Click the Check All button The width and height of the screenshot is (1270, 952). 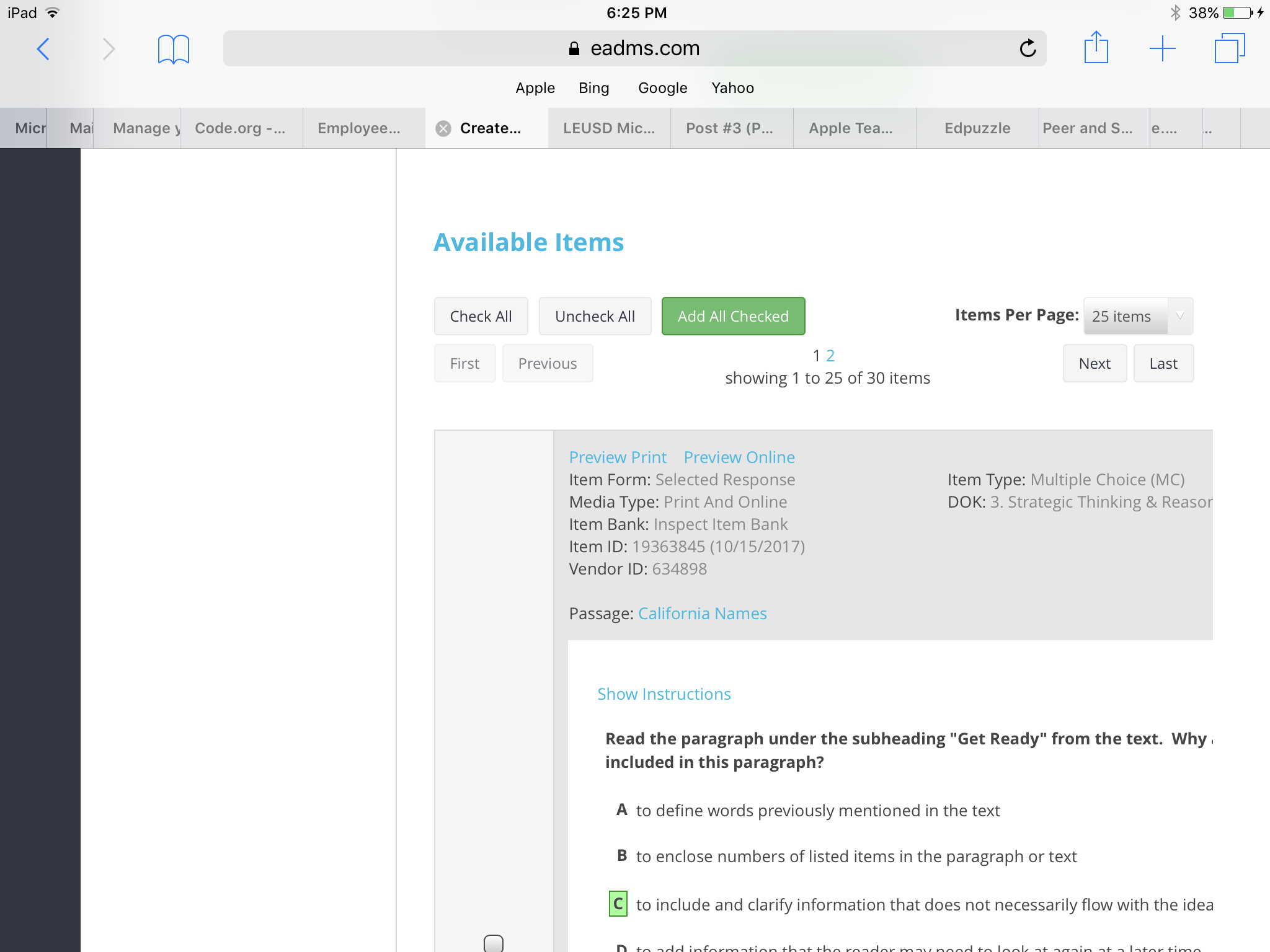[x=481, y=316]
